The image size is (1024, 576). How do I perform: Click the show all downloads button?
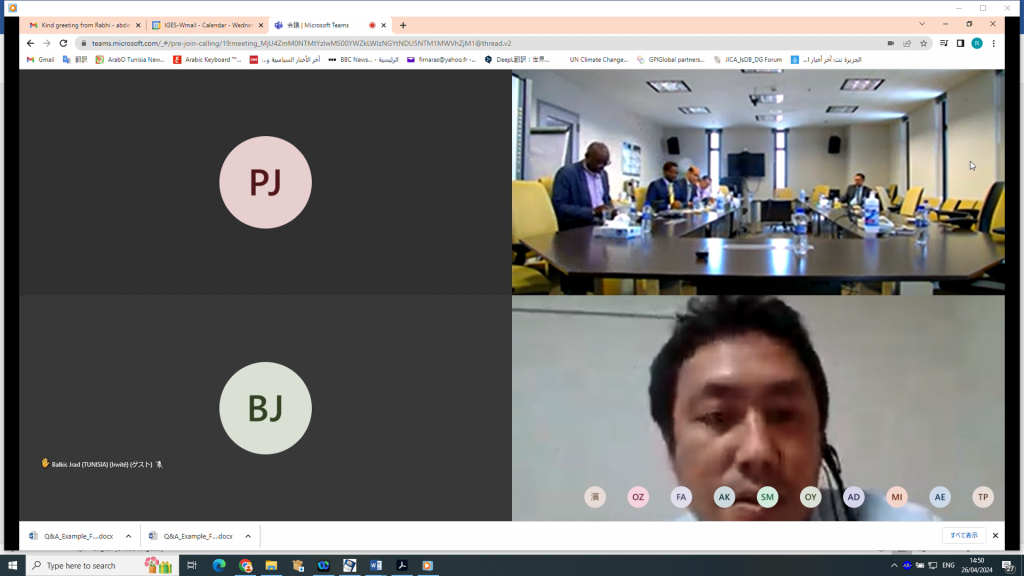(963, 536)
